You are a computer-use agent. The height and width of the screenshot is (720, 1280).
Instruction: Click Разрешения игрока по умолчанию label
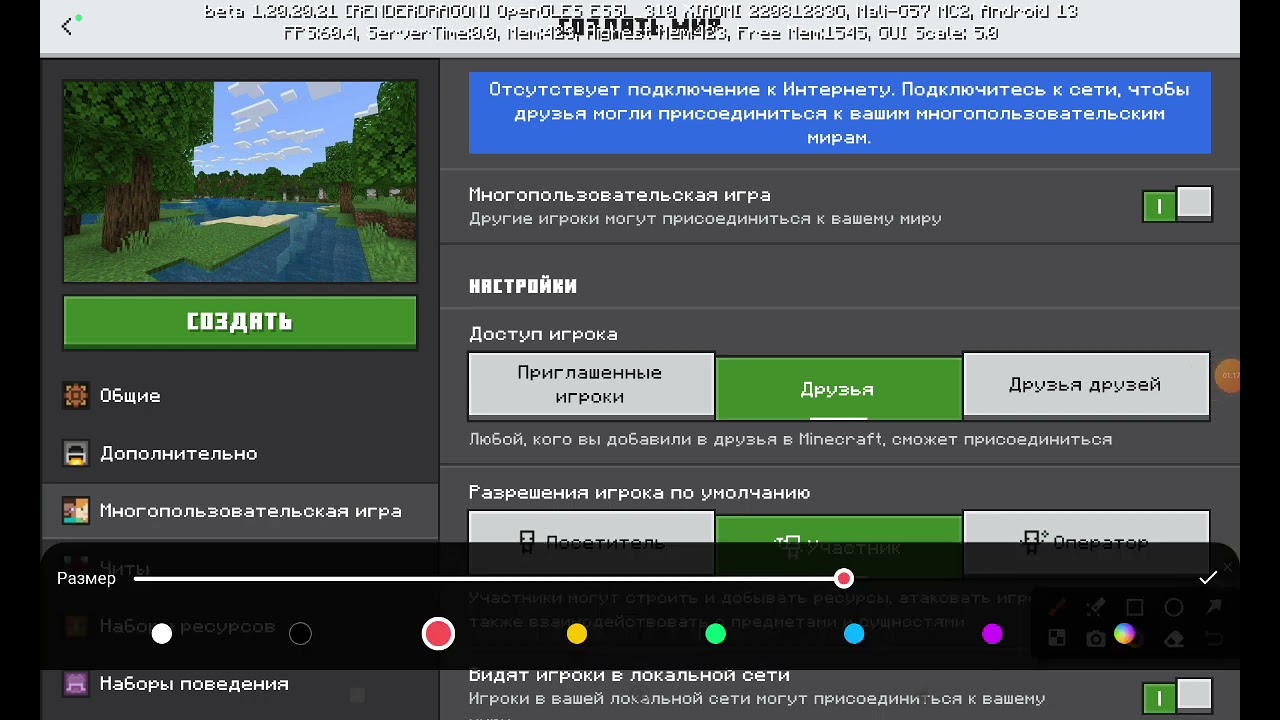click(639, 493)
